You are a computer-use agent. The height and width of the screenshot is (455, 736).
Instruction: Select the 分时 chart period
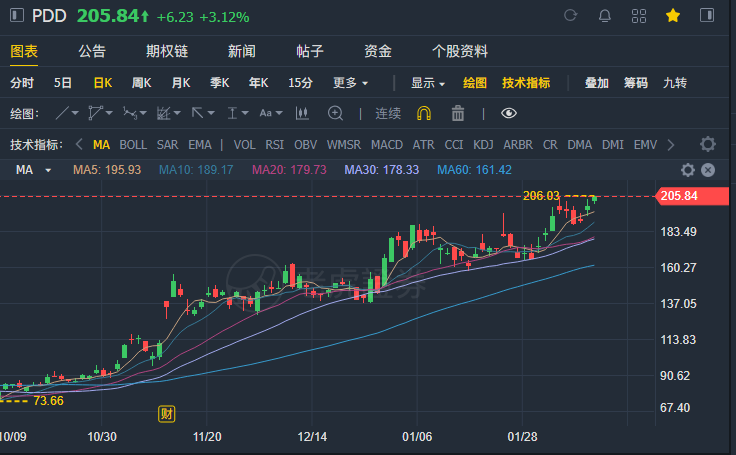tap(22, 83)
